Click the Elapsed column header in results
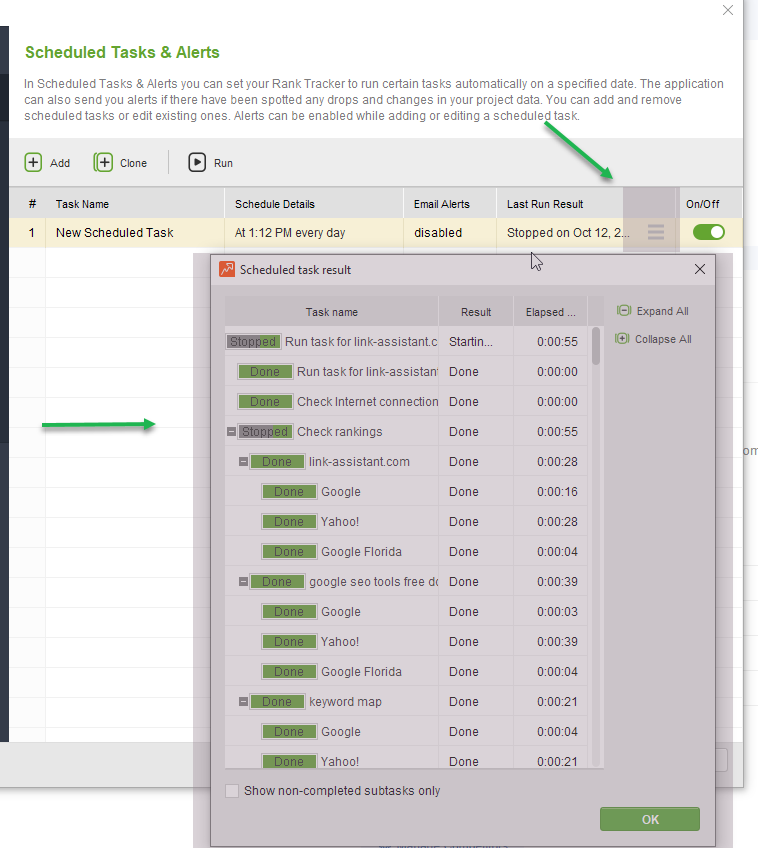 [x=550, y=312]
